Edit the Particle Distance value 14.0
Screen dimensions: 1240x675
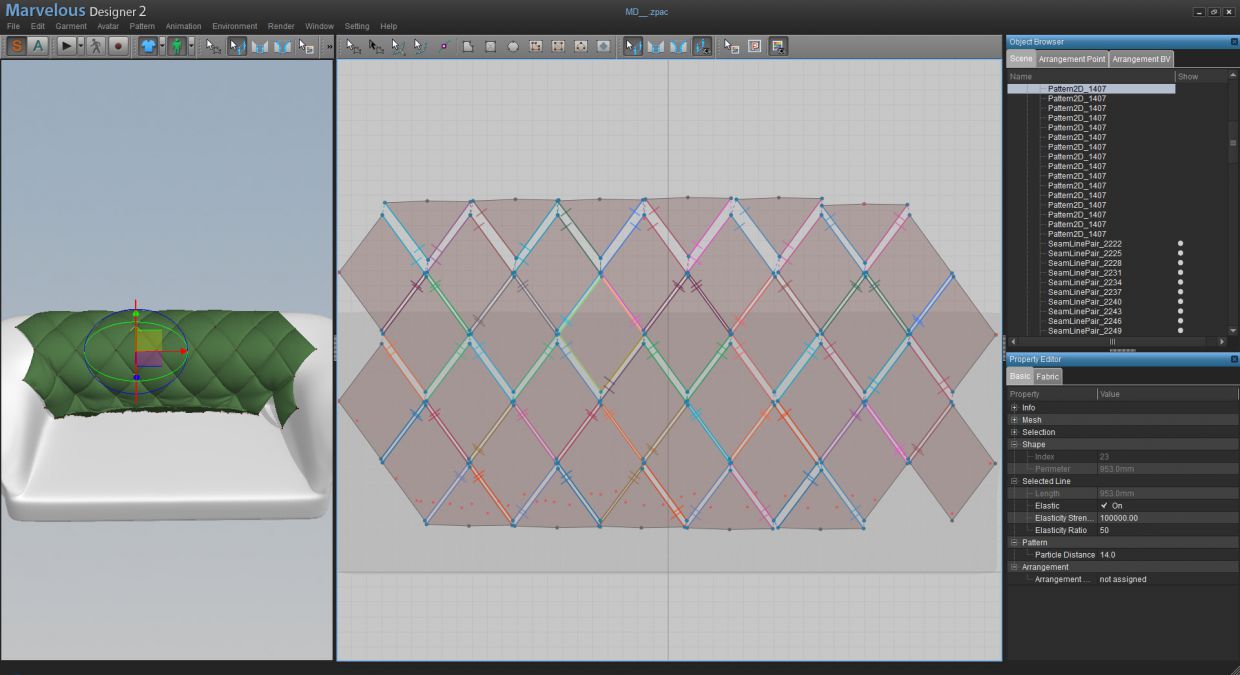[x=1167, y=555]
